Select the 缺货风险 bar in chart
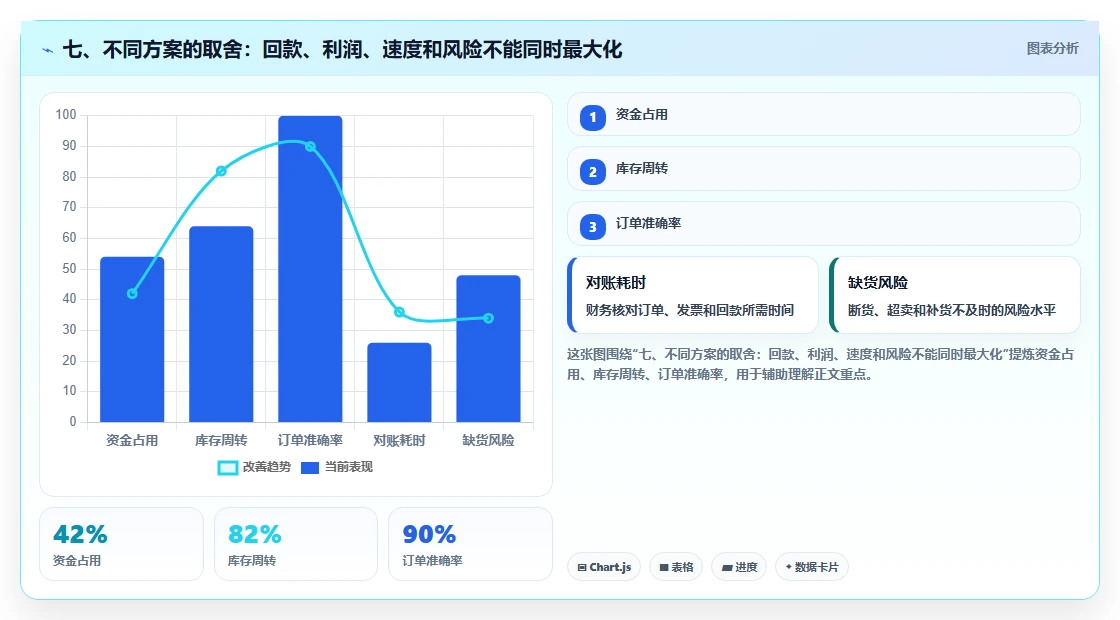Image resolution: width=1120 pixels, height=620 pixels. coord(489,349)
